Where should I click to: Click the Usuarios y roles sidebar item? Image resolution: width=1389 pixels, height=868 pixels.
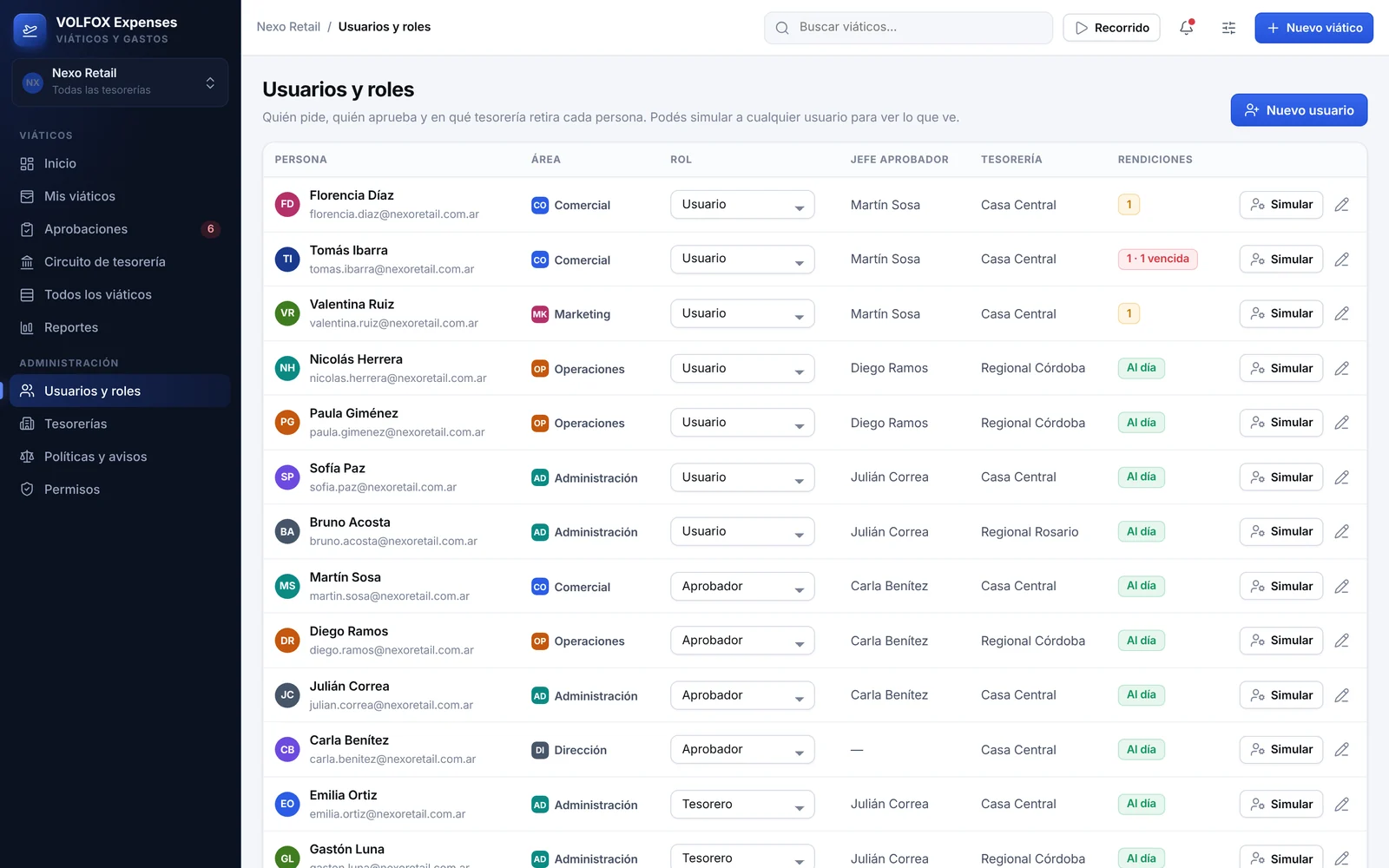pyautogui.click(x=120, y=391)
